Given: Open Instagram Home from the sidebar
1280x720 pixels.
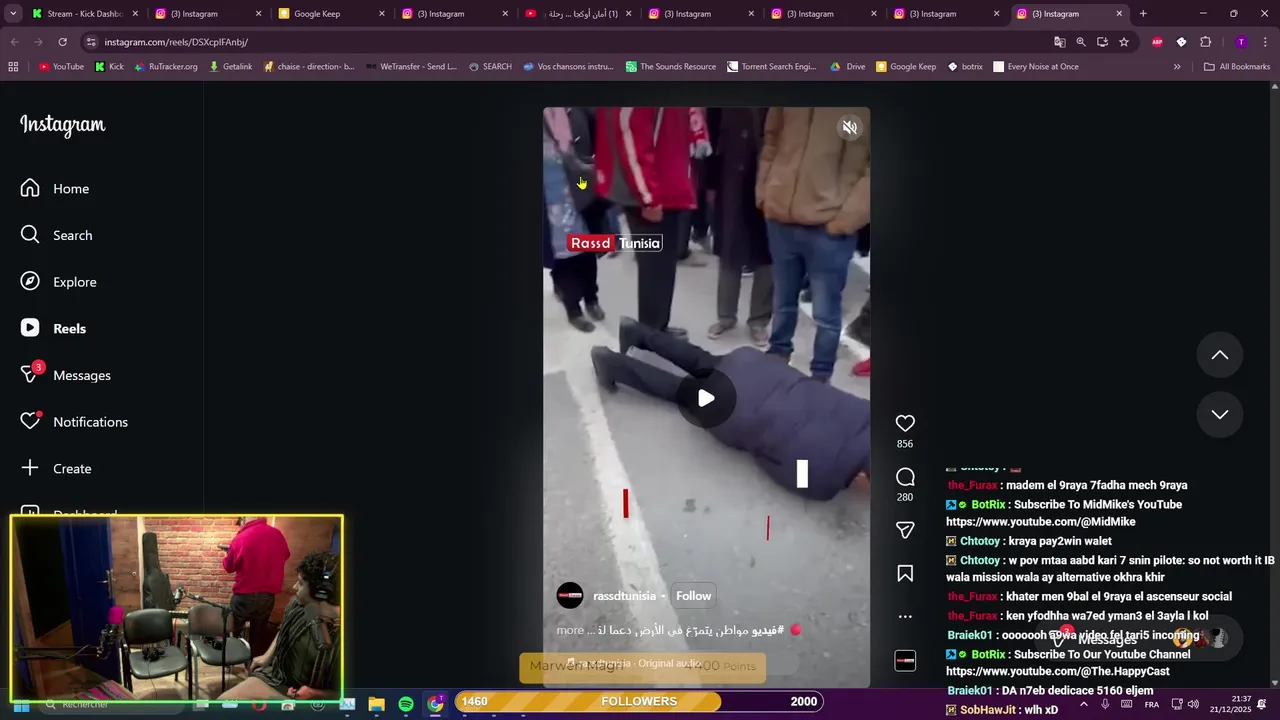Looking at the screenshot, I should coord(55,188).
